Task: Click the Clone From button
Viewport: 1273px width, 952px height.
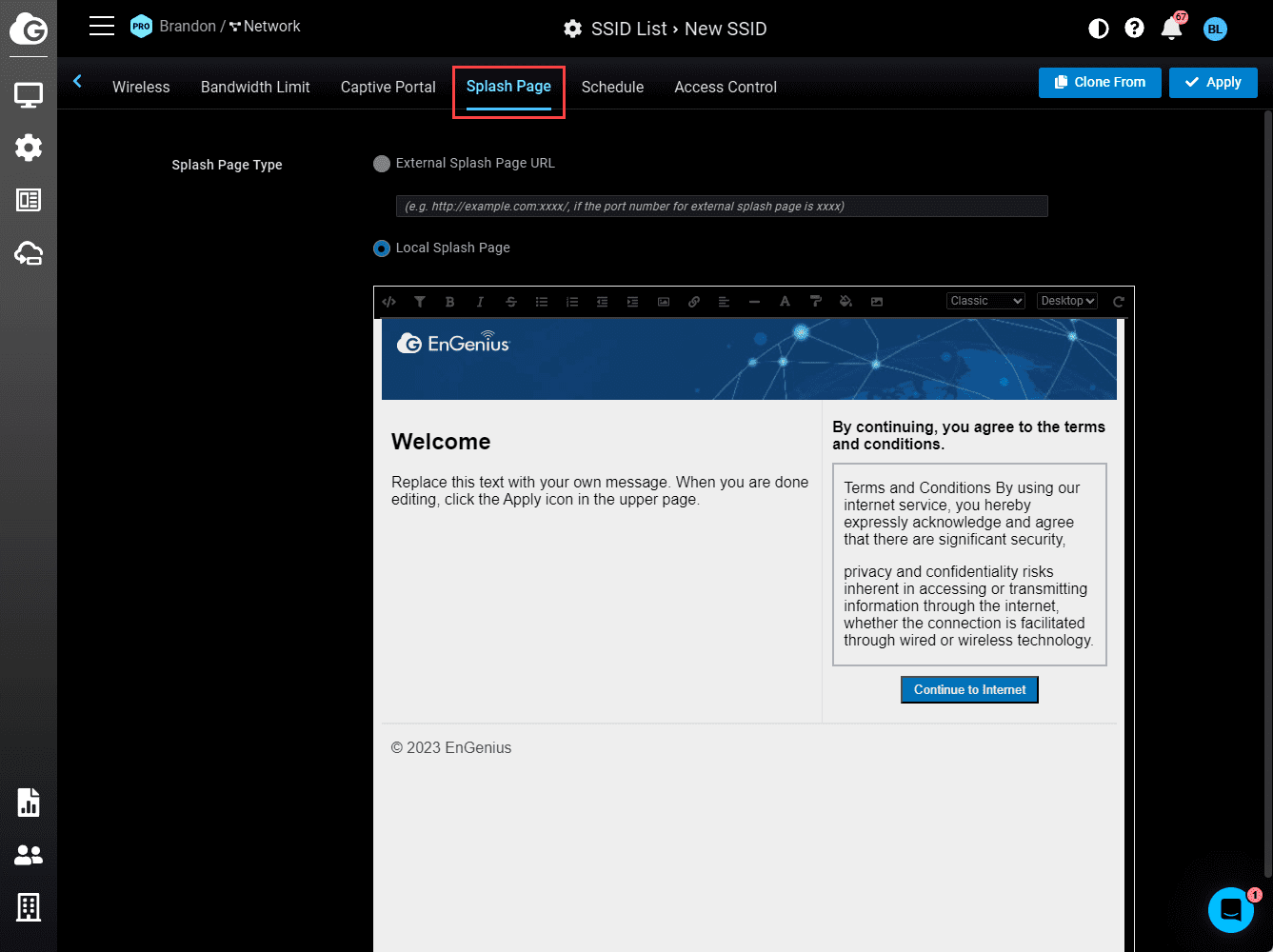Action: 1100,82
